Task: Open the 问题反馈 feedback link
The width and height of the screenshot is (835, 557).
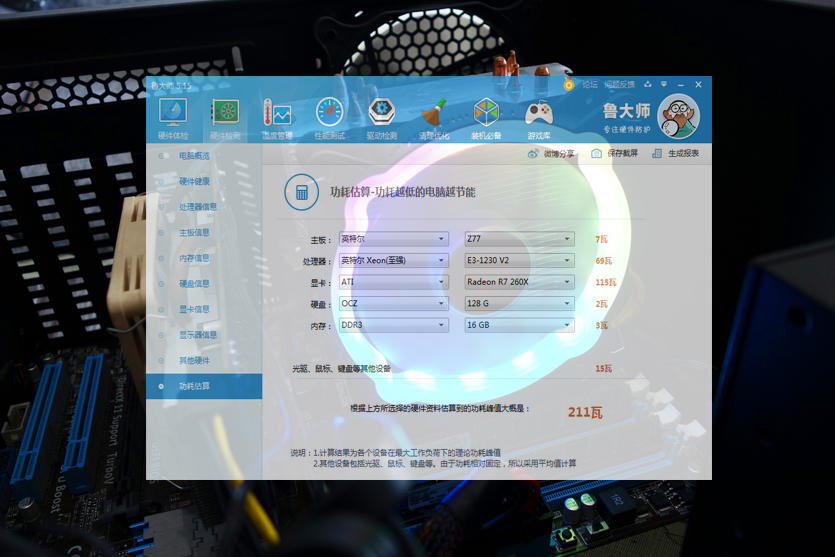Action: click(619, 84)
